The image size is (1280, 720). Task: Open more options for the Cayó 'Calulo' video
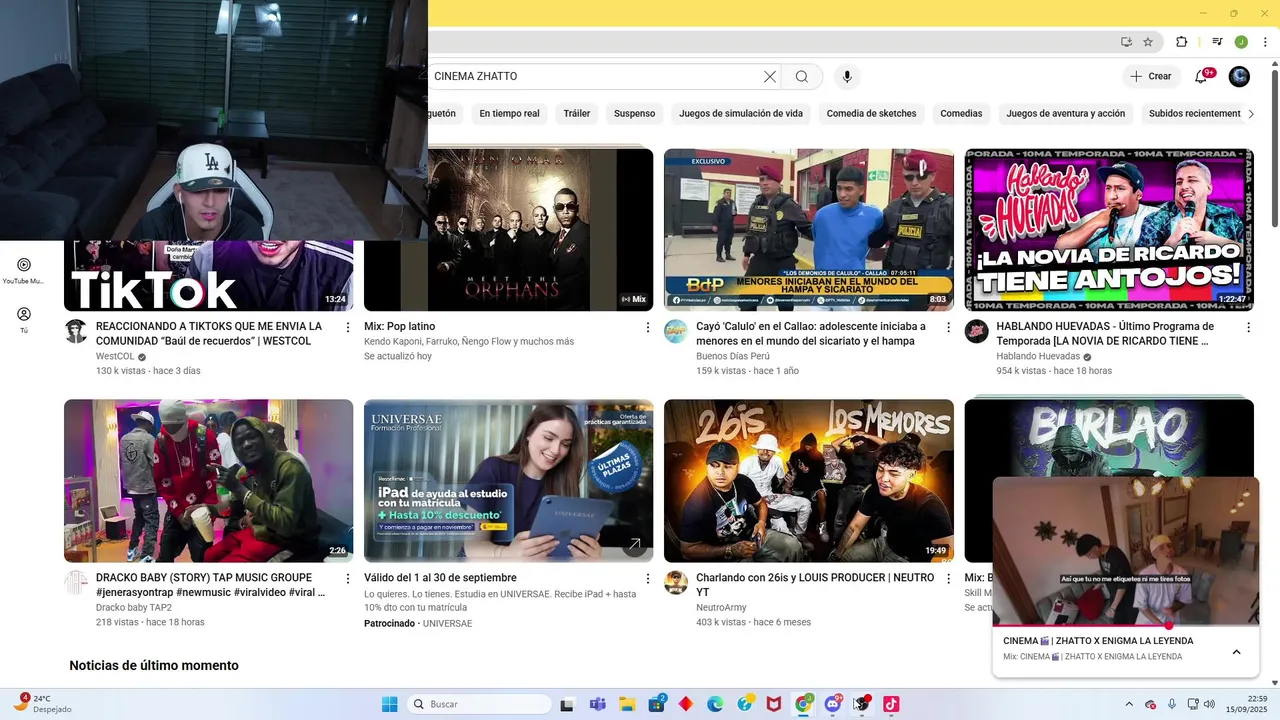(x=948, y=327)
